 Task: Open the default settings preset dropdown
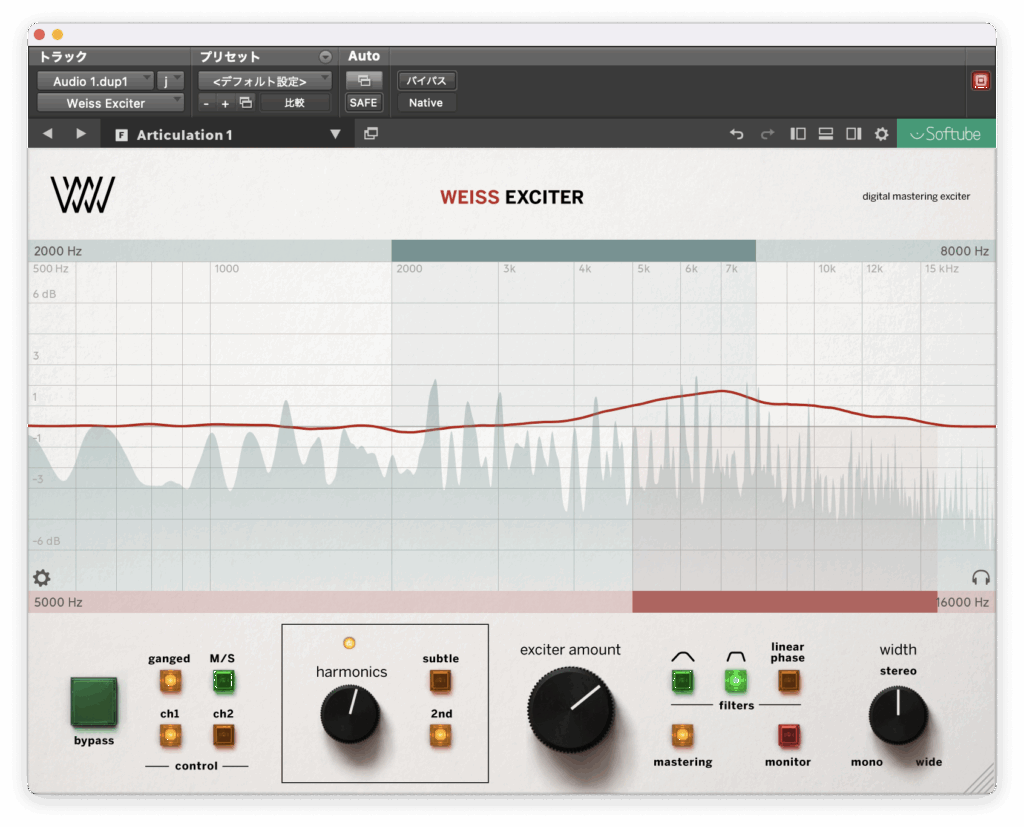(264, 81)
